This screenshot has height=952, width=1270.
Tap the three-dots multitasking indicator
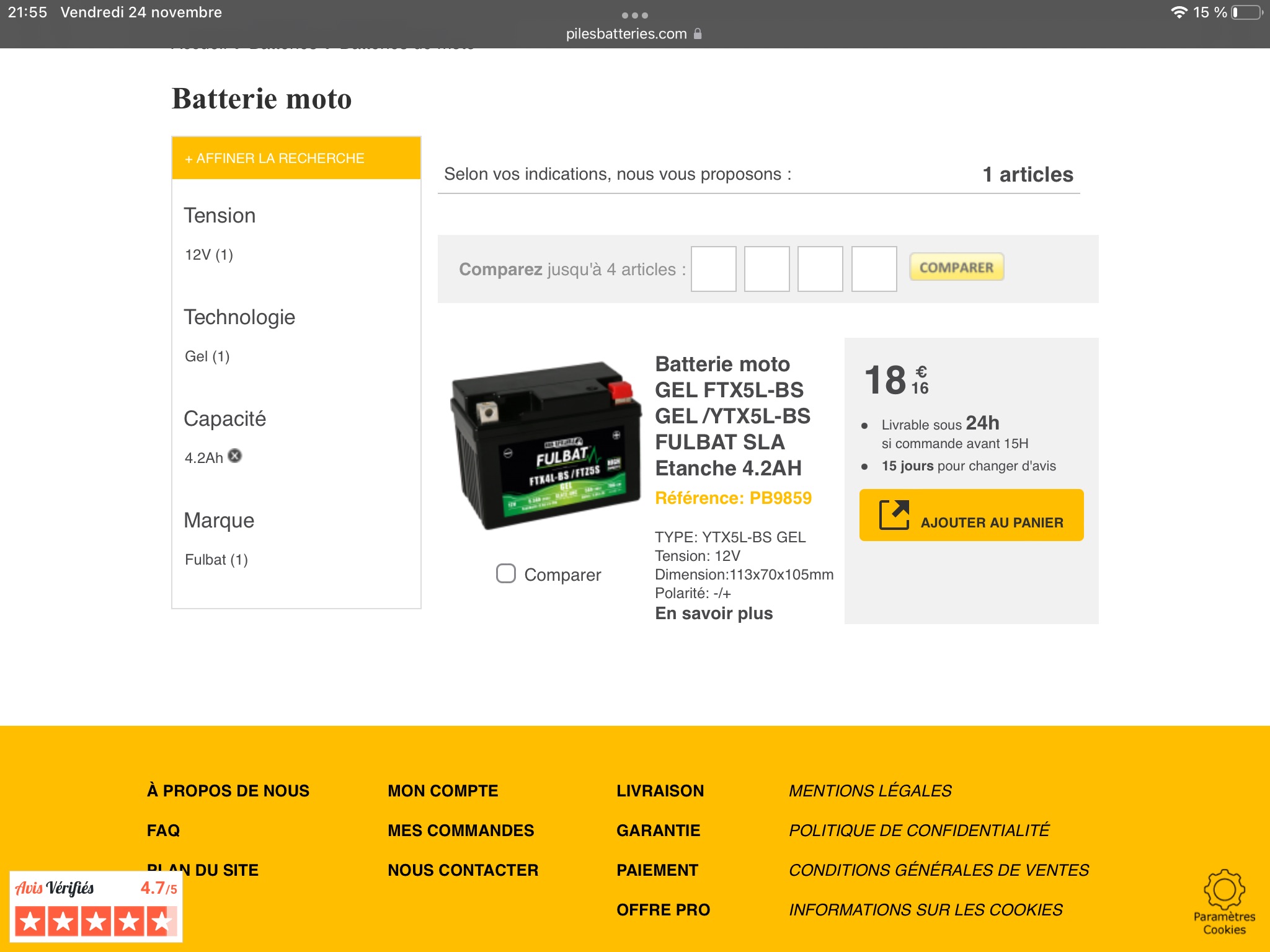tap(634, 15)
